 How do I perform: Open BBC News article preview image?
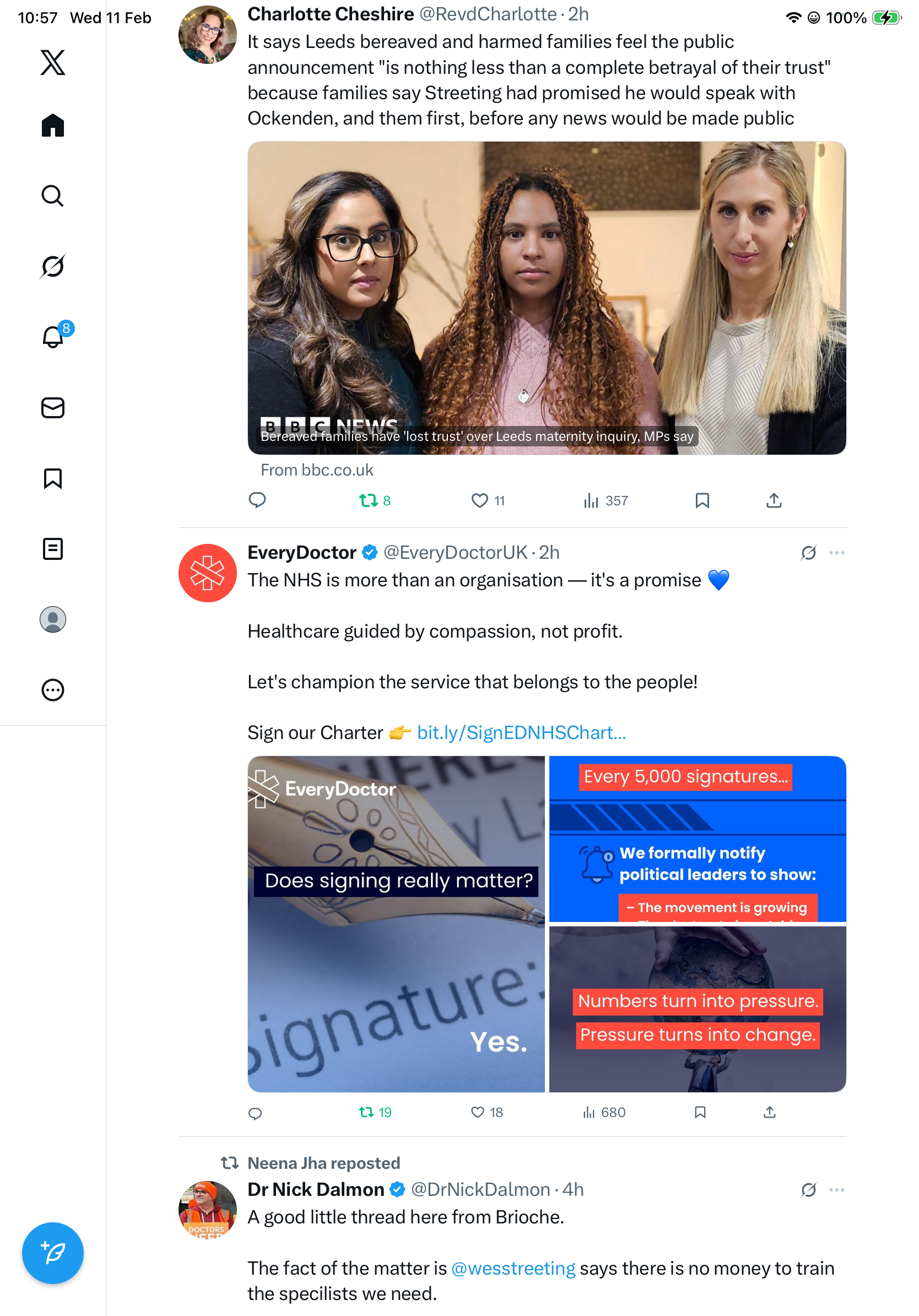click(x=547, y=298)
